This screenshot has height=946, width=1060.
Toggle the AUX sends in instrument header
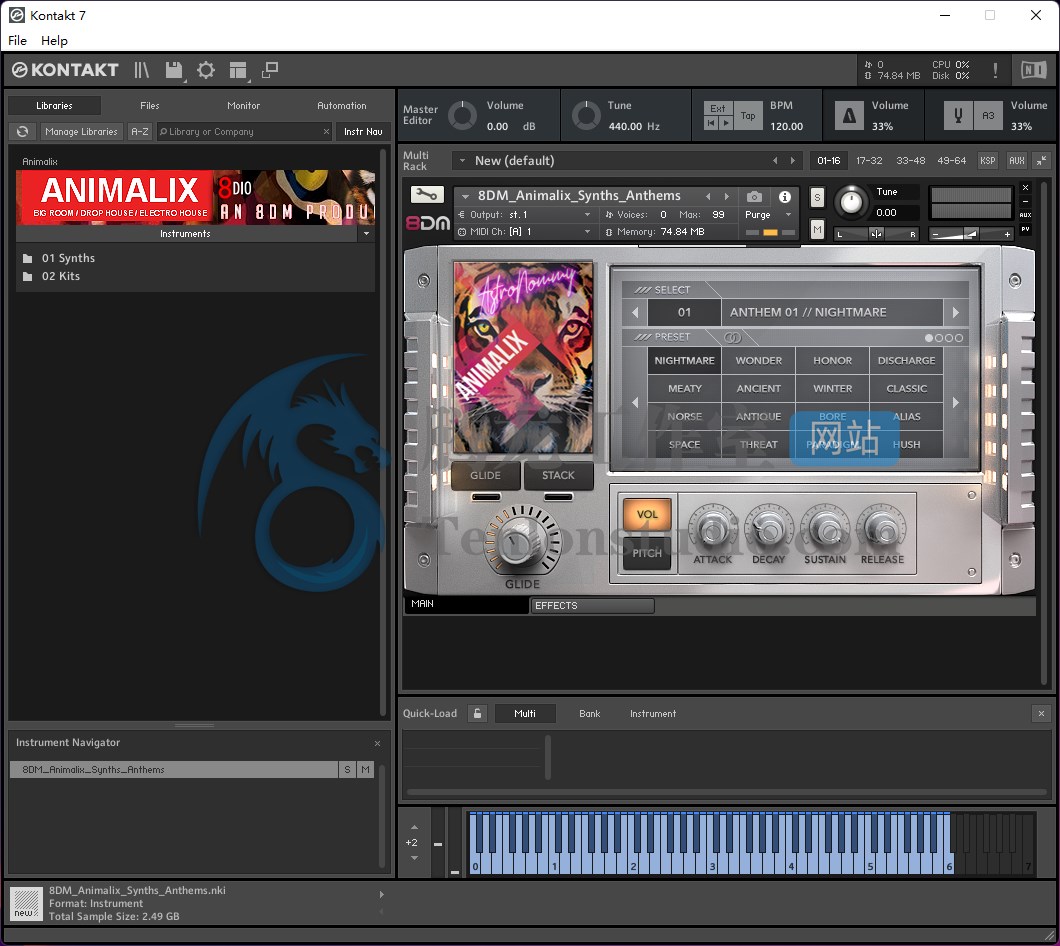tap(1026, 215)
